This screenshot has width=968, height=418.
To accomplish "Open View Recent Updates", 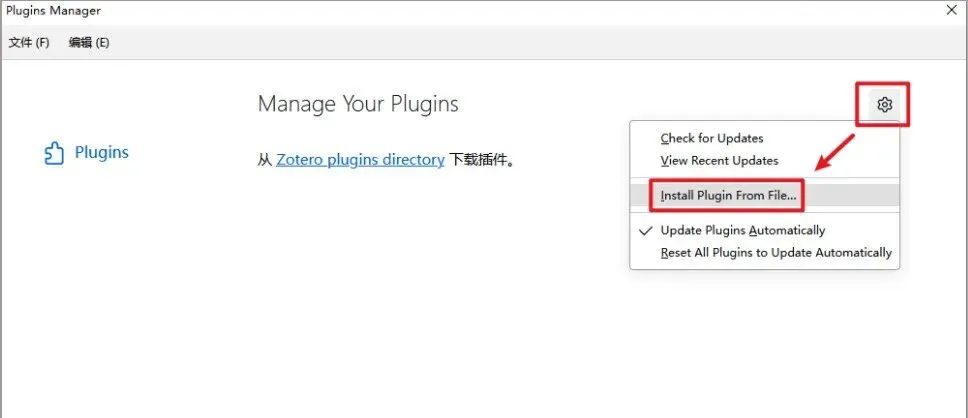I will coord(764,161).
